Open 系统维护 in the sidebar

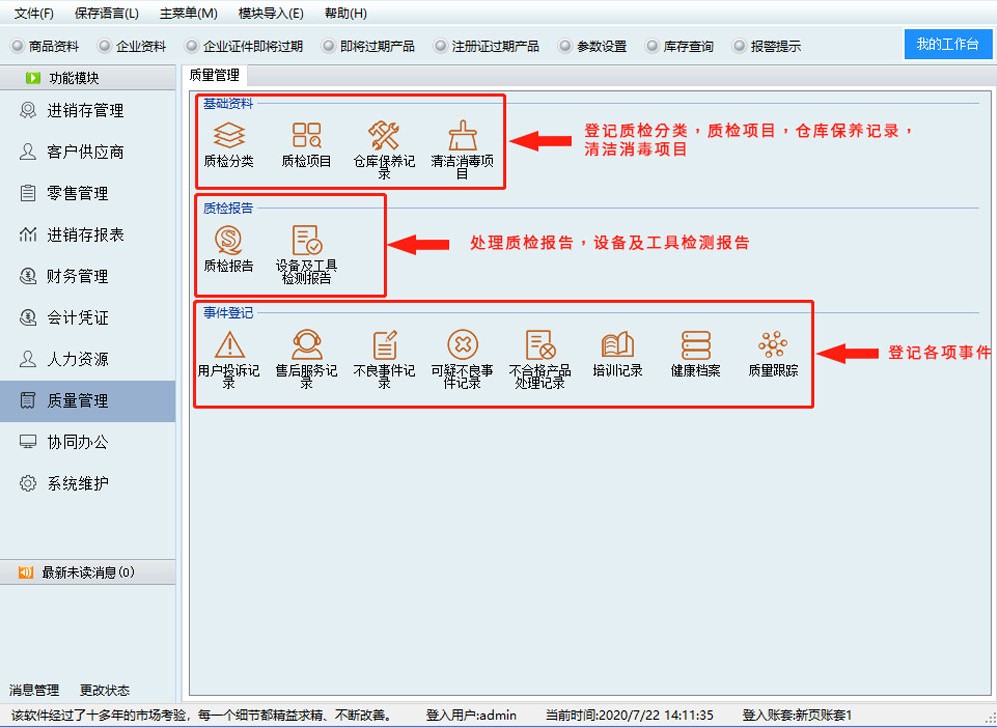point(88,483)
